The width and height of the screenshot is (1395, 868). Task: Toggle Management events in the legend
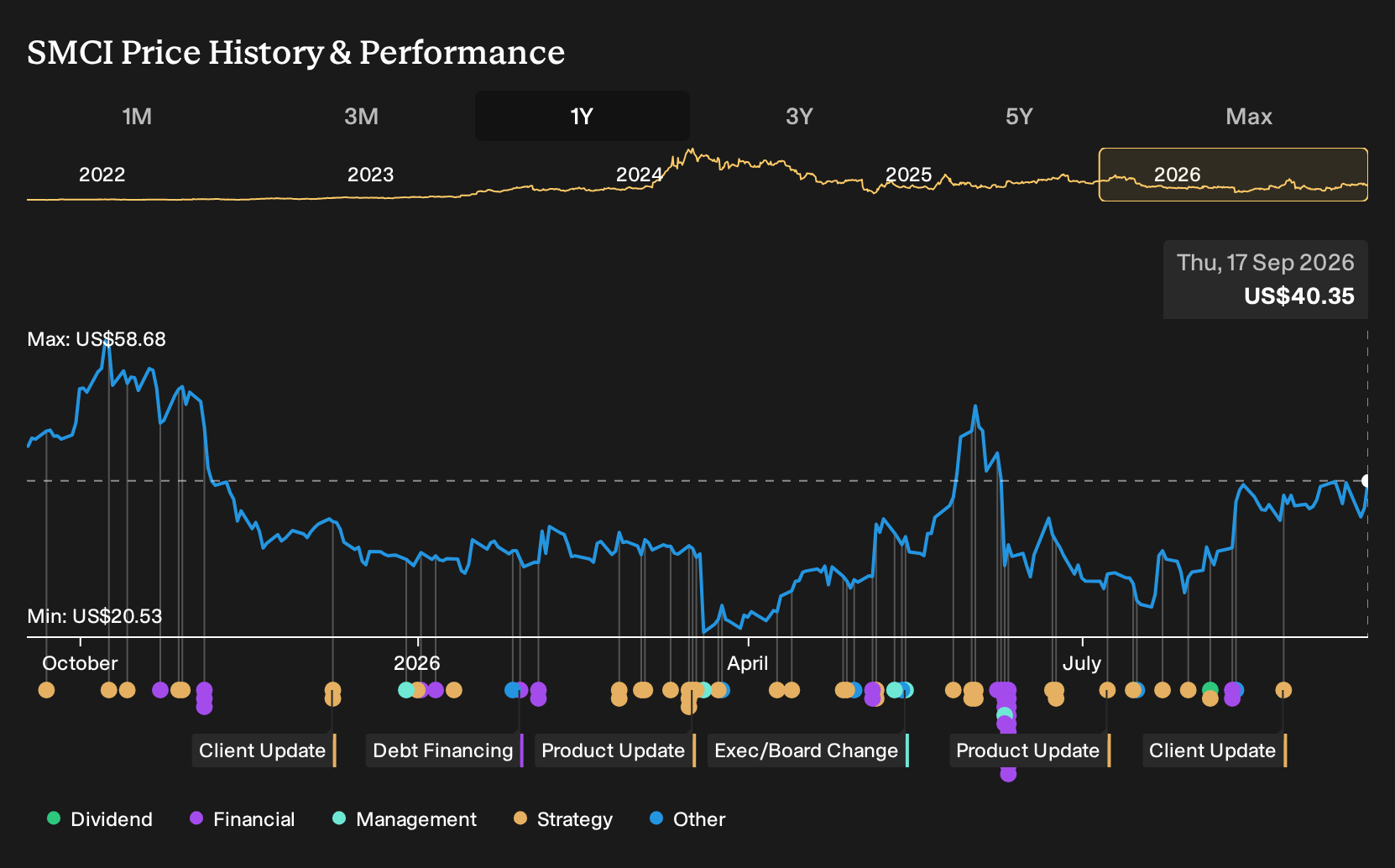coord(405,819)
